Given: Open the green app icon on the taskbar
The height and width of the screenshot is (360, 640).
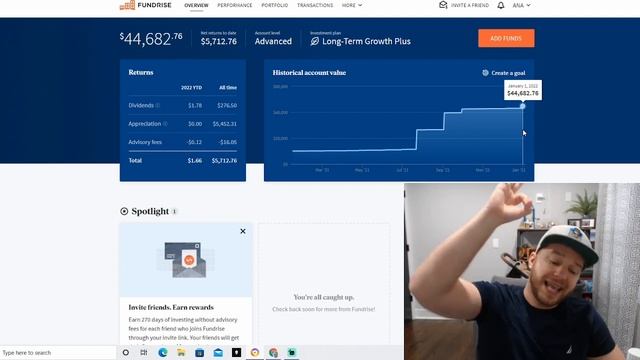Looking at the screenshot, I should click(x=292, y=352).
